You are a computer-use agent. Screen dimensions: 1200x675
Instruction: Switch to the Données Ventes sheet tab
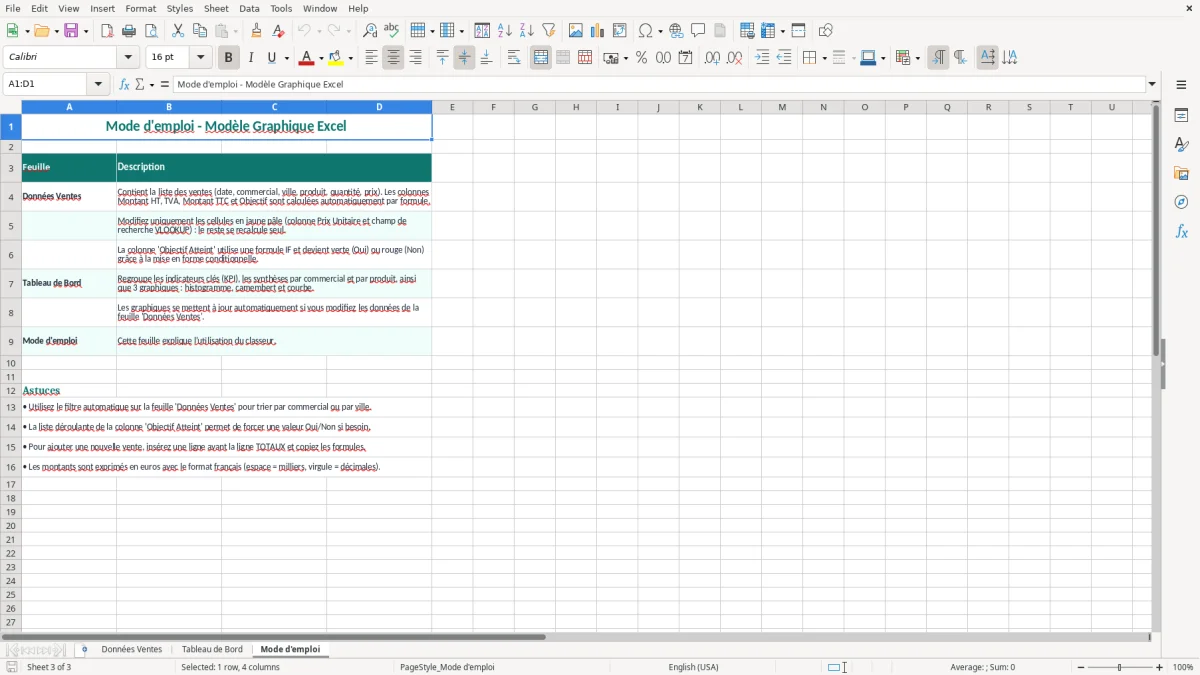coord(132,650)
